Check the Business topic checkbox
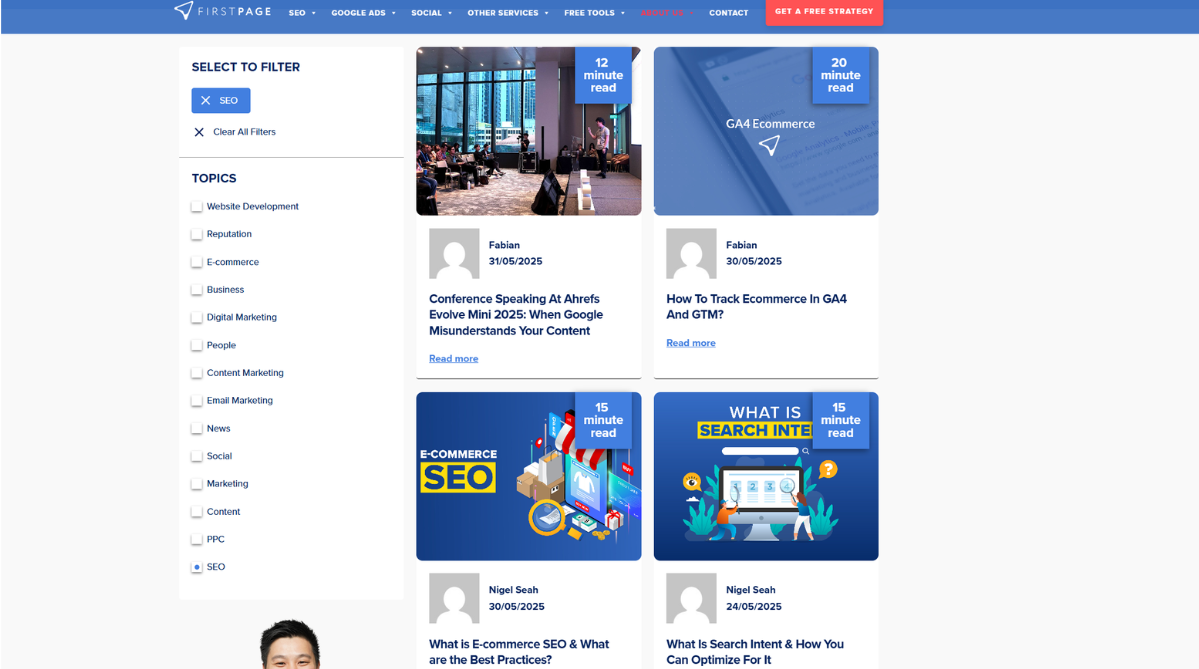Image resolution: width=1199 pixels, height=669 pixels. pos(197,290)
